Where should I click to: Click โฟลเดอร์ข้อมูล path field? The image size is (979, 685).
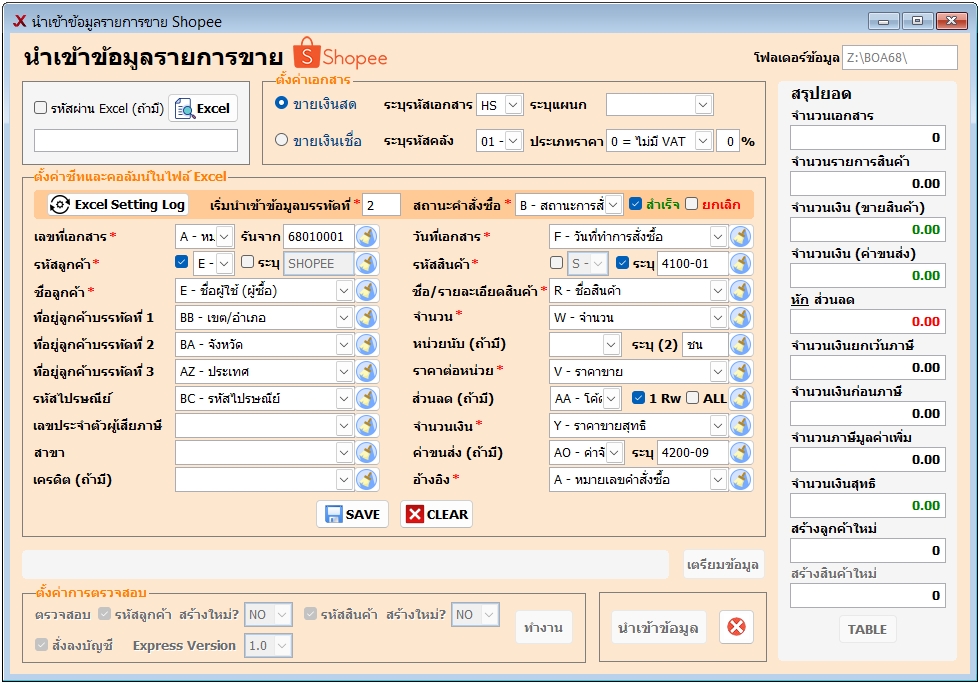899,57
